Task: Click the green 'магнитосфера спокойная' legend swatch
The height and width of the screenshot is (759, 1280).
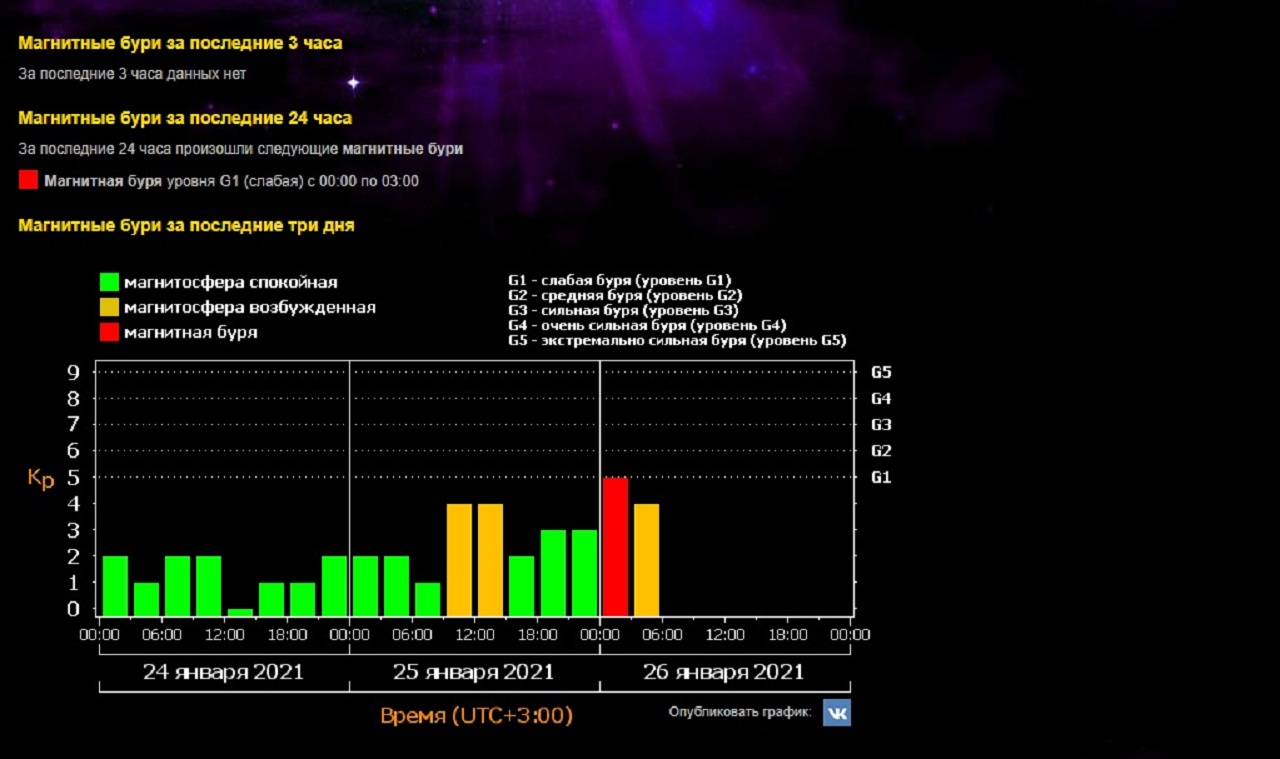Action: pos(109,282)
